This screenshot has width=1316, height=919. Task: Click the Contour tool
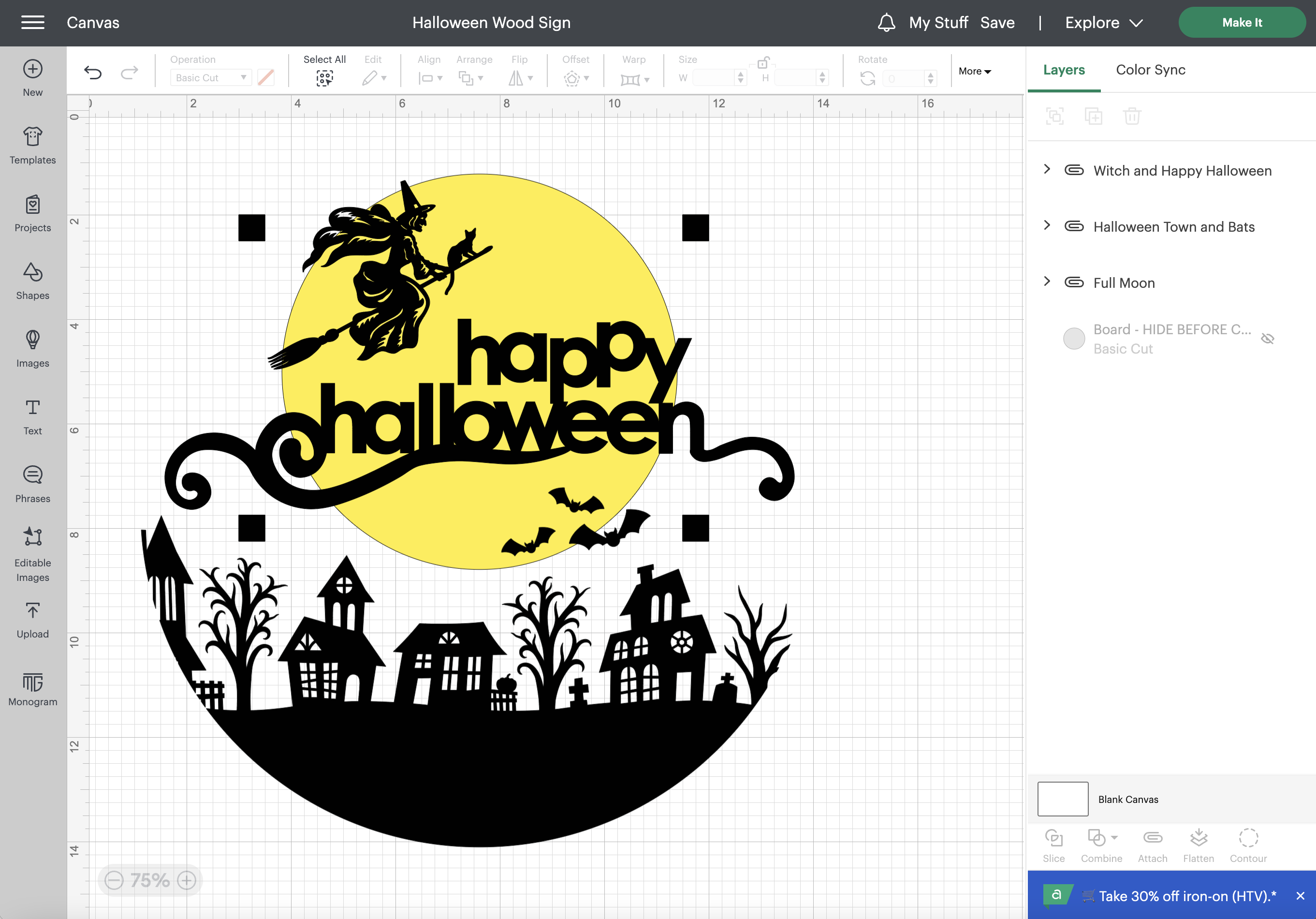pyautogui.click(x=1248, y=845)
